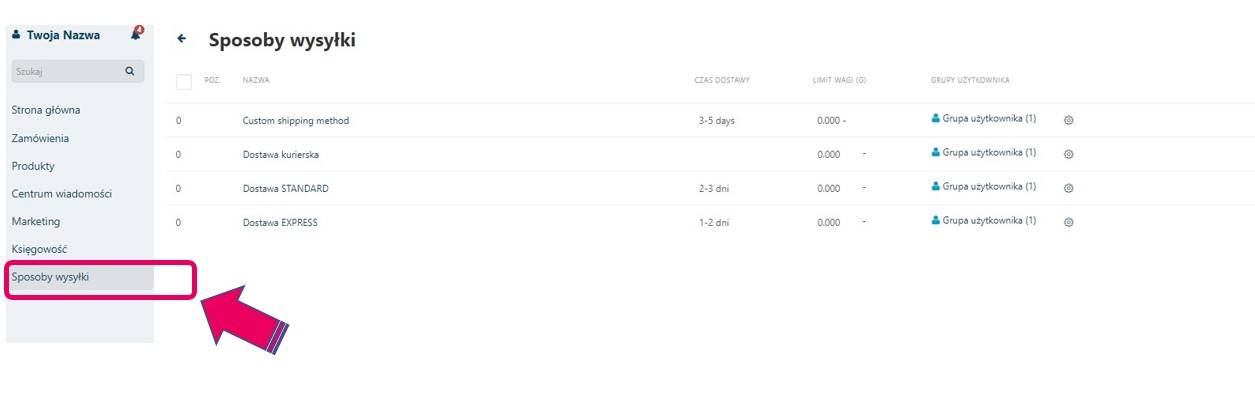Open the Dostawa EXPRESS shipping method
This screenshot has width=1255, height=401.
280,222
